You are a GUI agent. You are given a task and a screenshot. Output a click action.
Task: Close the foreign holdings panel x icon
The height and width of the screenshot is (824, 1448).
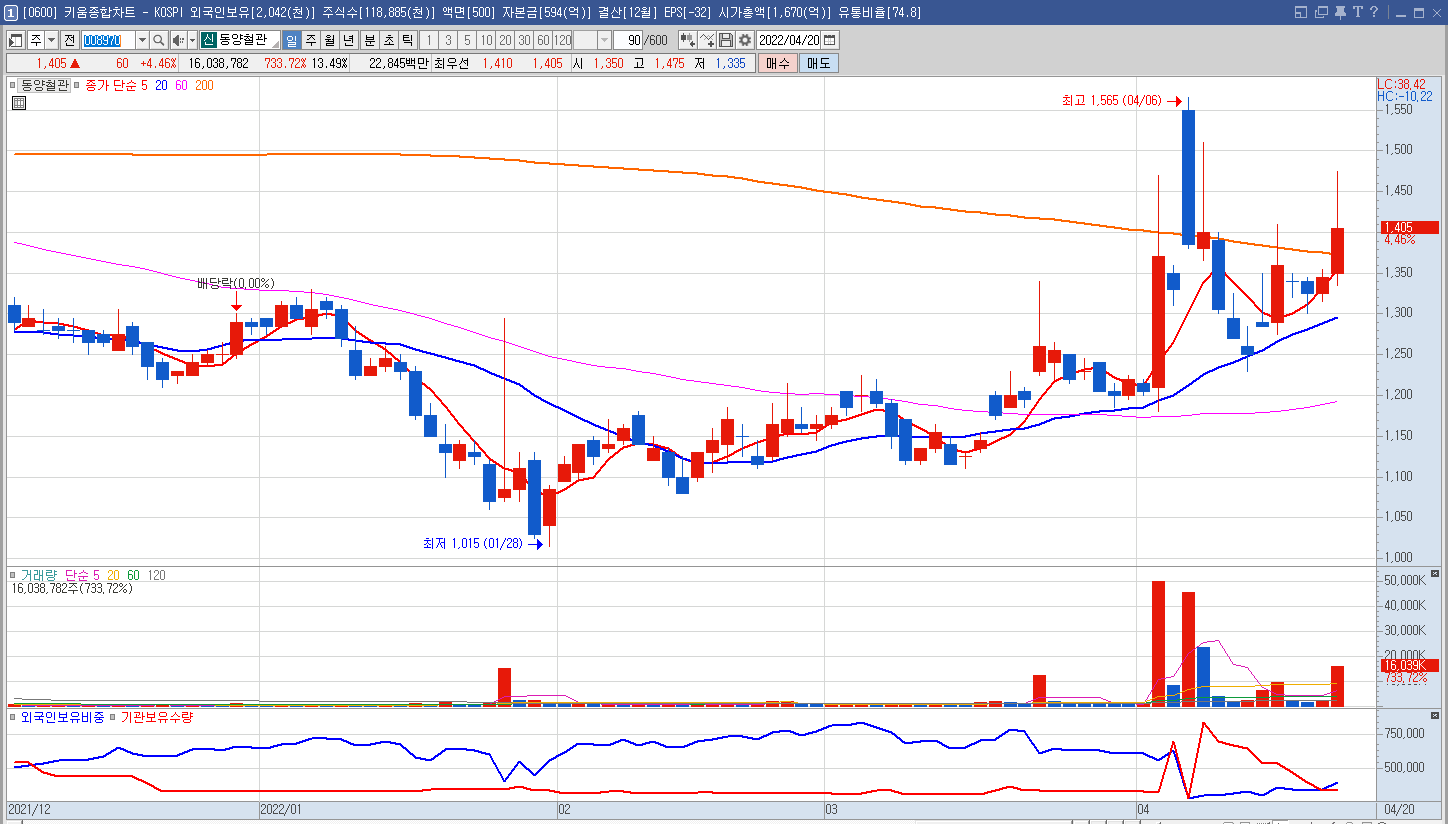[x=1436, y=716]
